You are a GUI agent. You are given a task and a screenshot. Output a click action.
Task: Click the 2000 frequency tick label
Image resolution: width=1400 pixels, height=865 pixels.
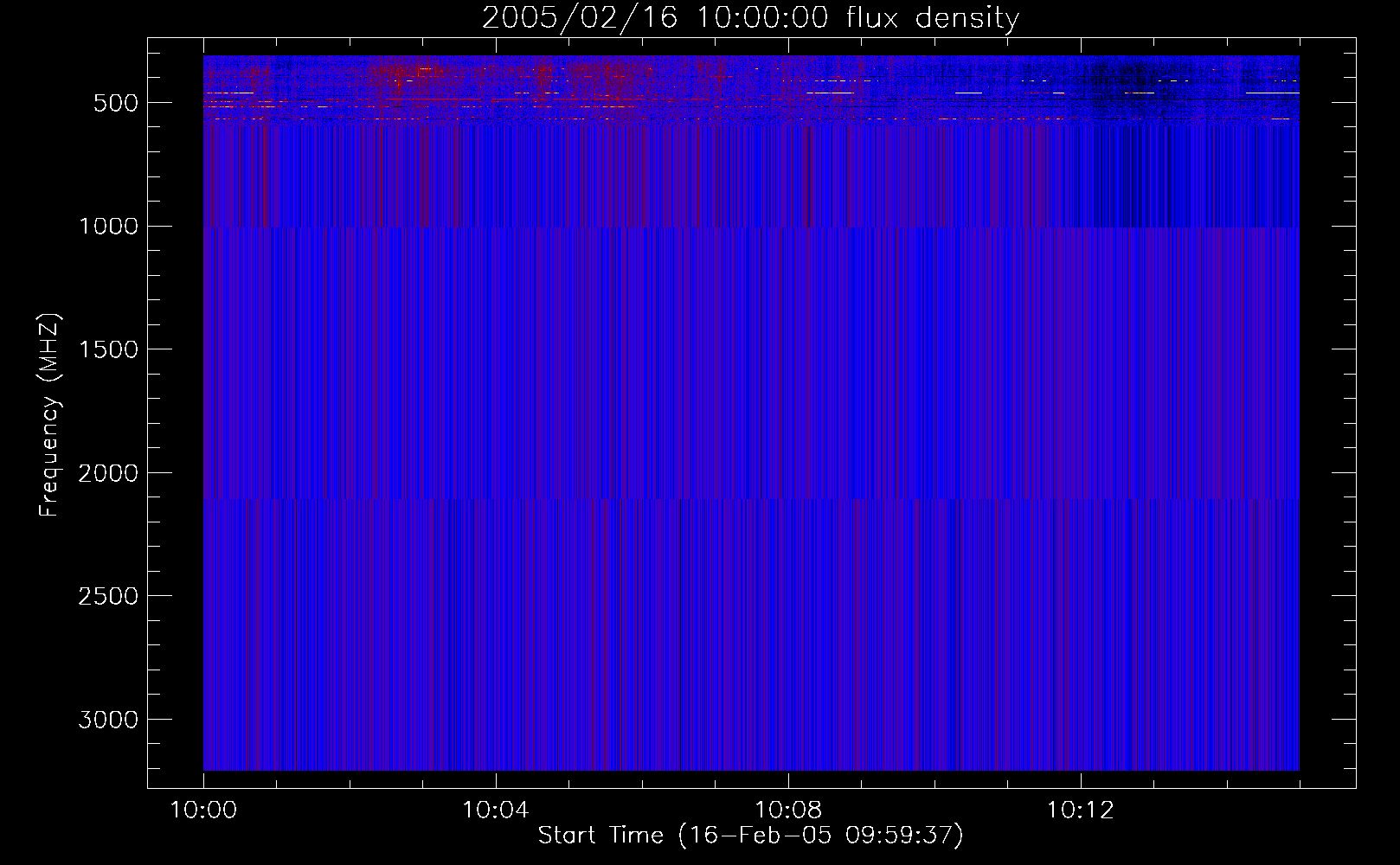click(x=108, y=473)
